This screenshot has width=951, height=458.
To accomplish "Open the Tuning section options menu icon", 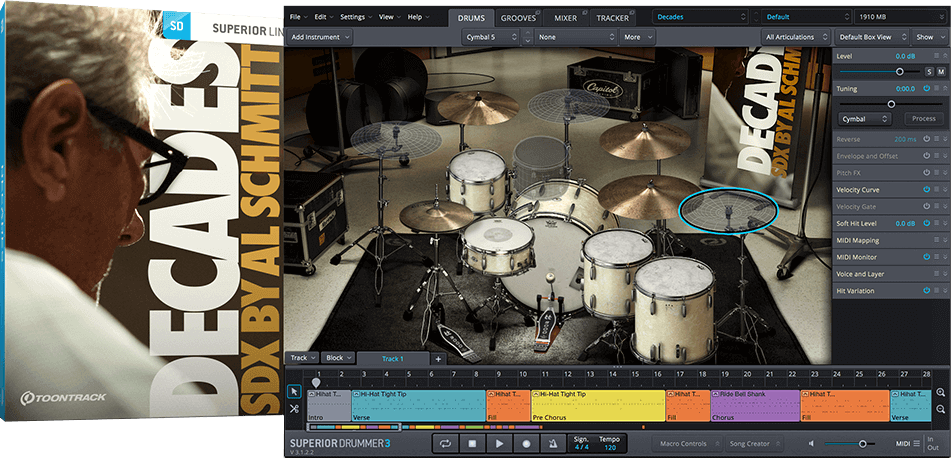I will 936,89.
